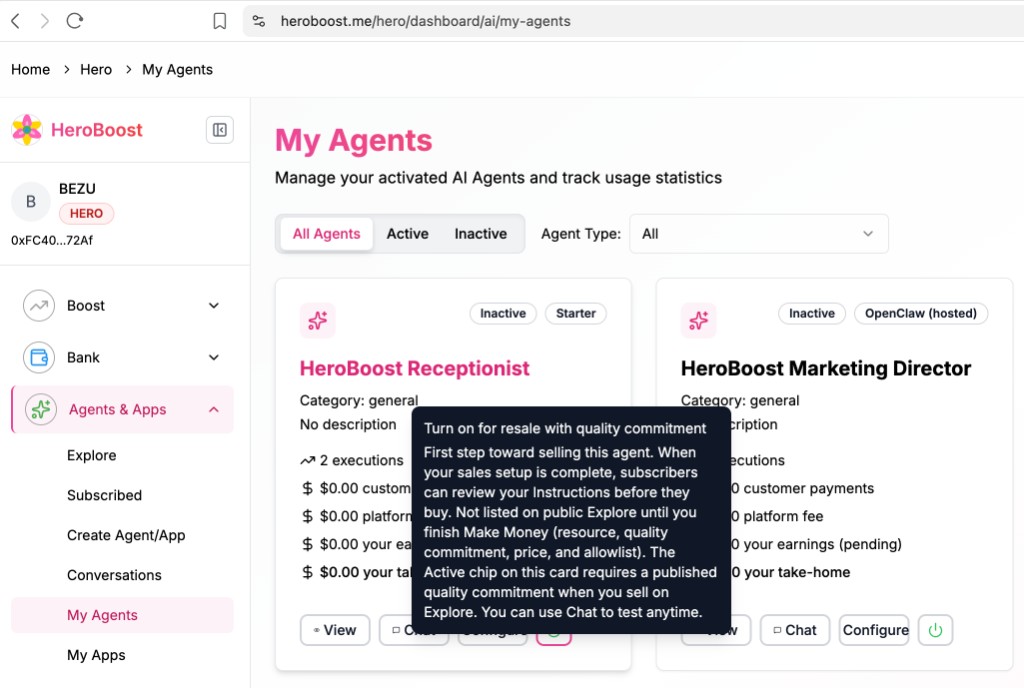1024x688 pixels.
Task: Expand the Boost menu chevron
Action: click(214, 305)
